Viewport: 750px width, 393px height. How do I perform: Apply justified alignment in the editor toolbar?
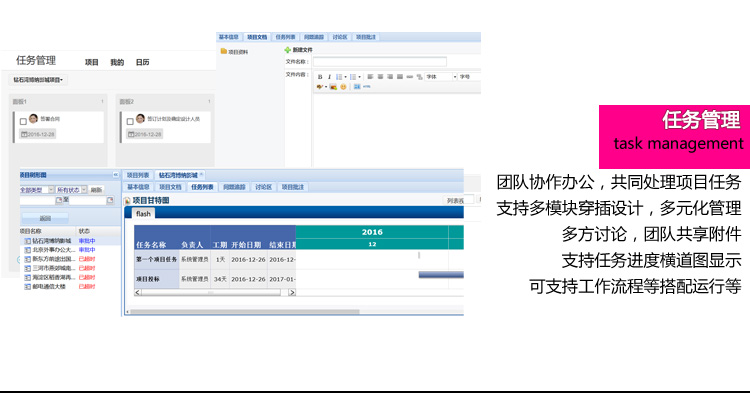click(x=400, y=76)
